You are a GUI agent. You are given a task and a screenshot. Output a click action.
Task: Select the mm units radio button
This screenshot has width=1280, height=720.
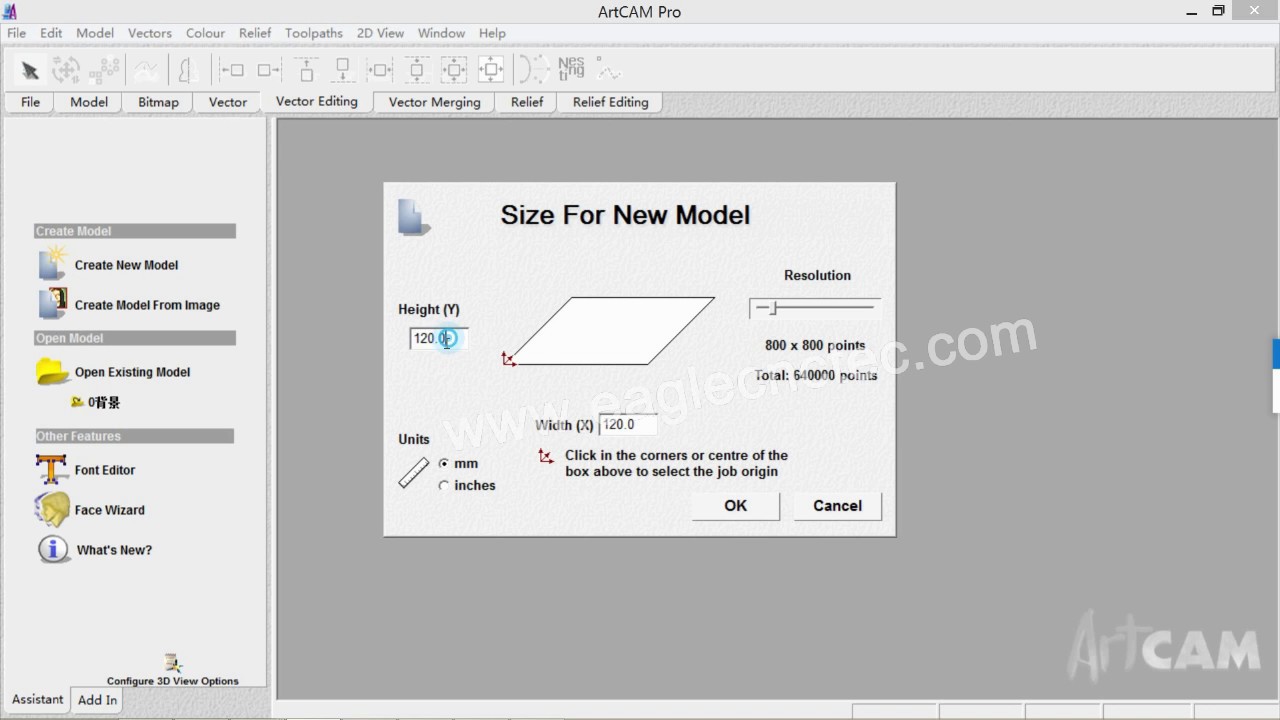click(444, 464)
